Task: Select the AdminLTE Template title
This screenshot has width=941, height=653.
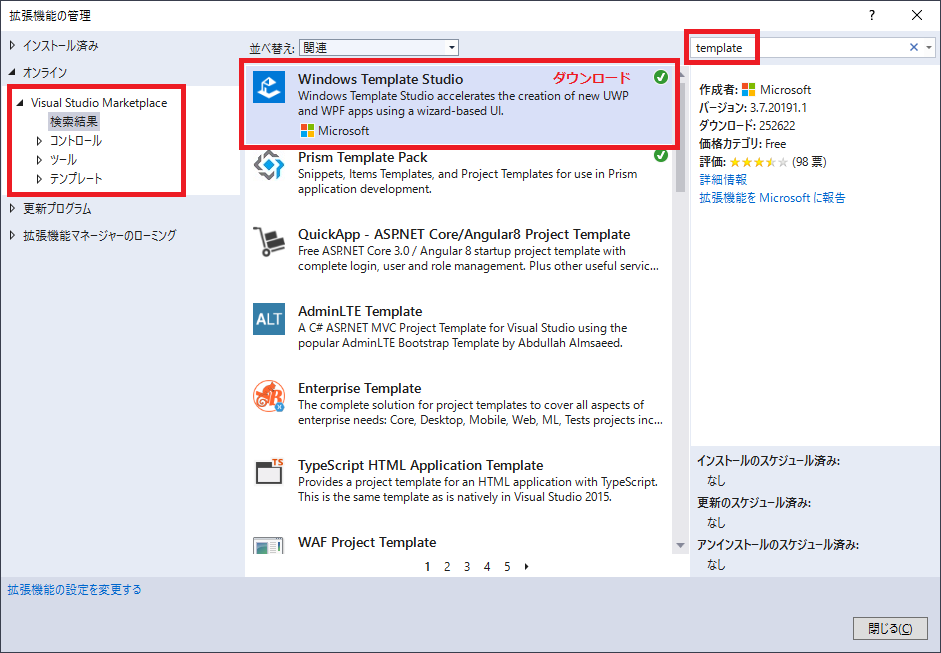Action: click(360, 311)
